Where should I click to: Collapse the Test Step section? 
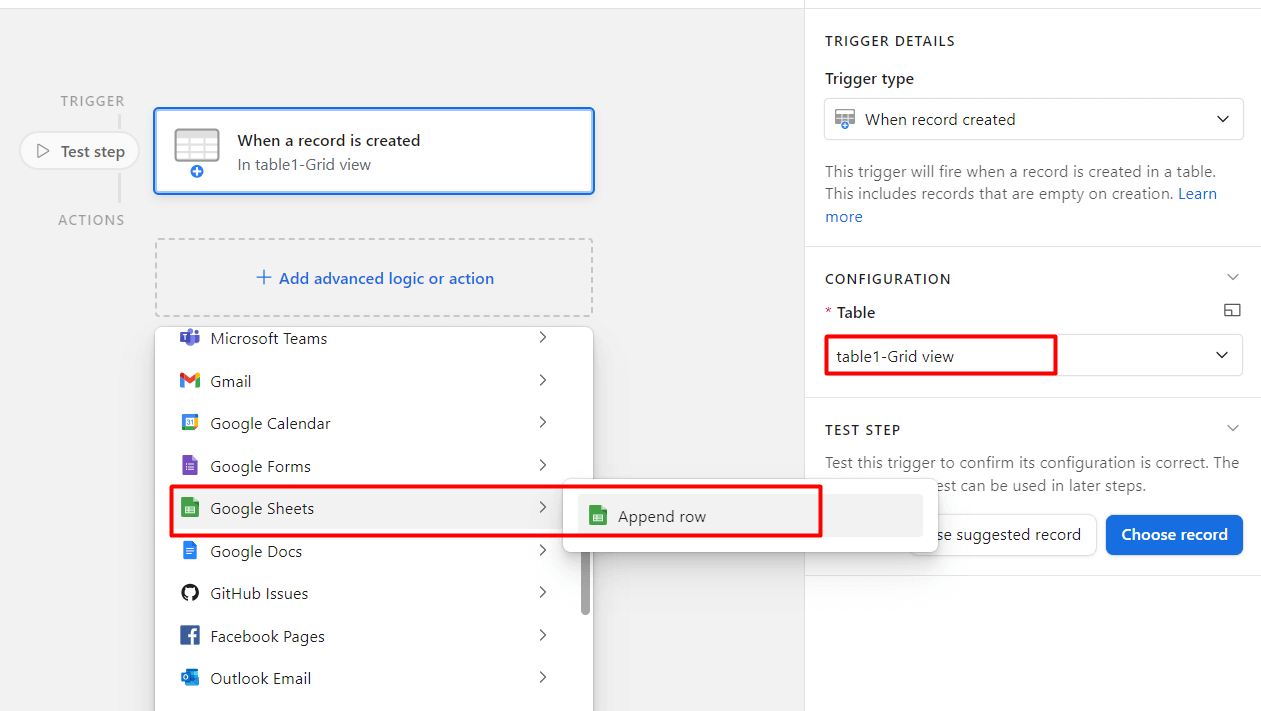tap(1233, 427)
